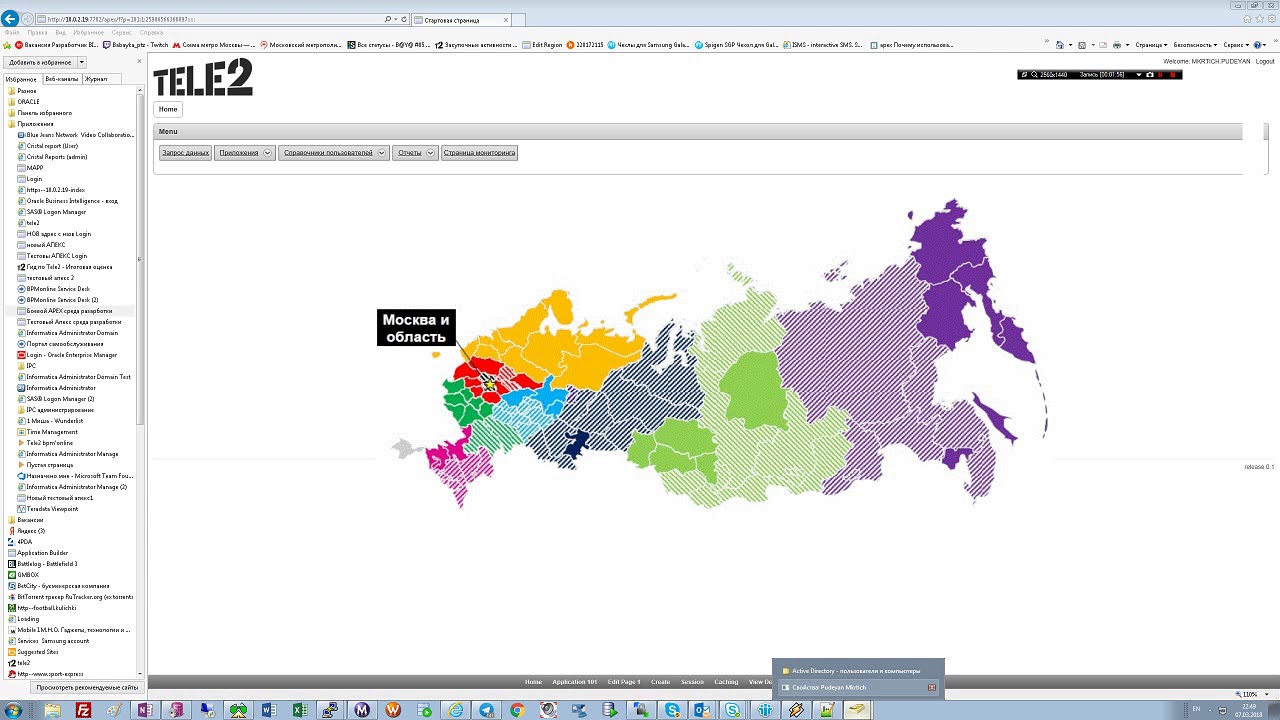
Task: Open Telegram from the taskbar
Action: pos(486,710)
